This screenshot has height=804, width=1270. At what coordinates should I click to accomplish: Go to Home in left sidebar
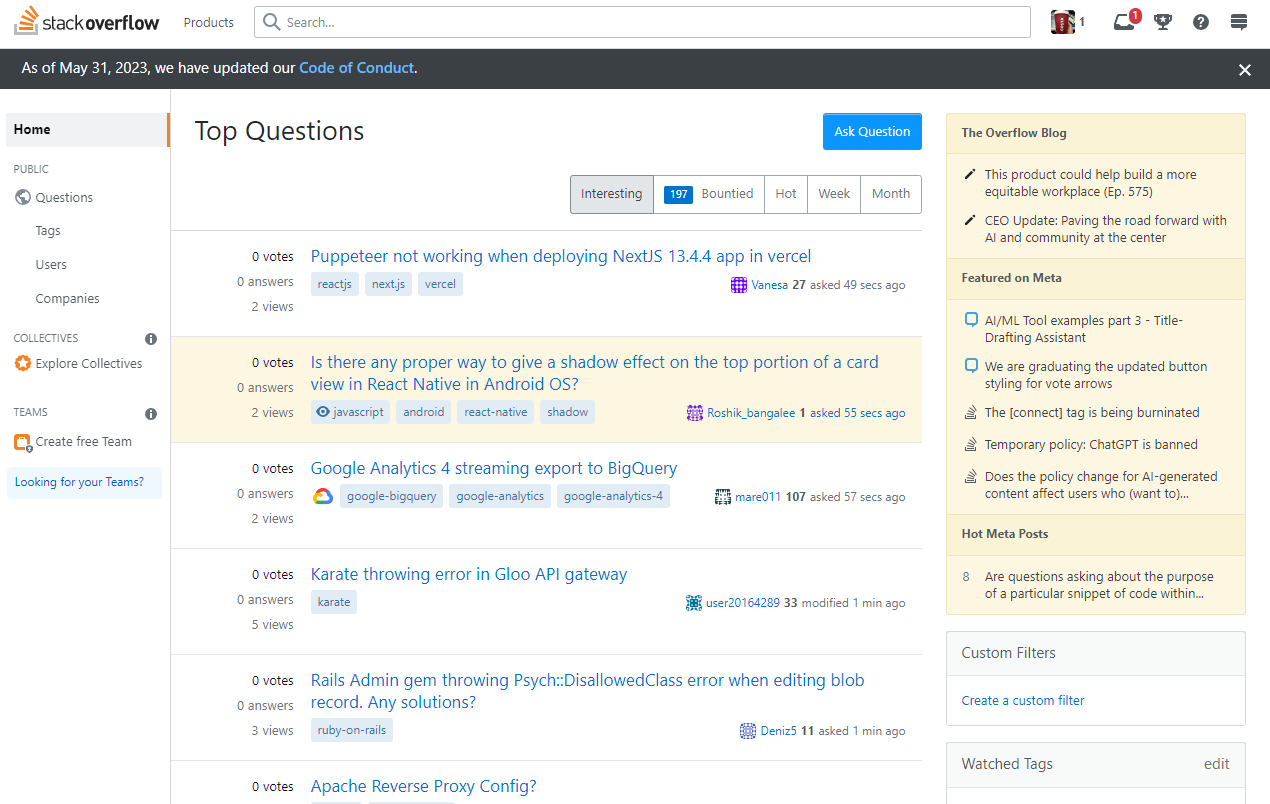pos(87,130)
